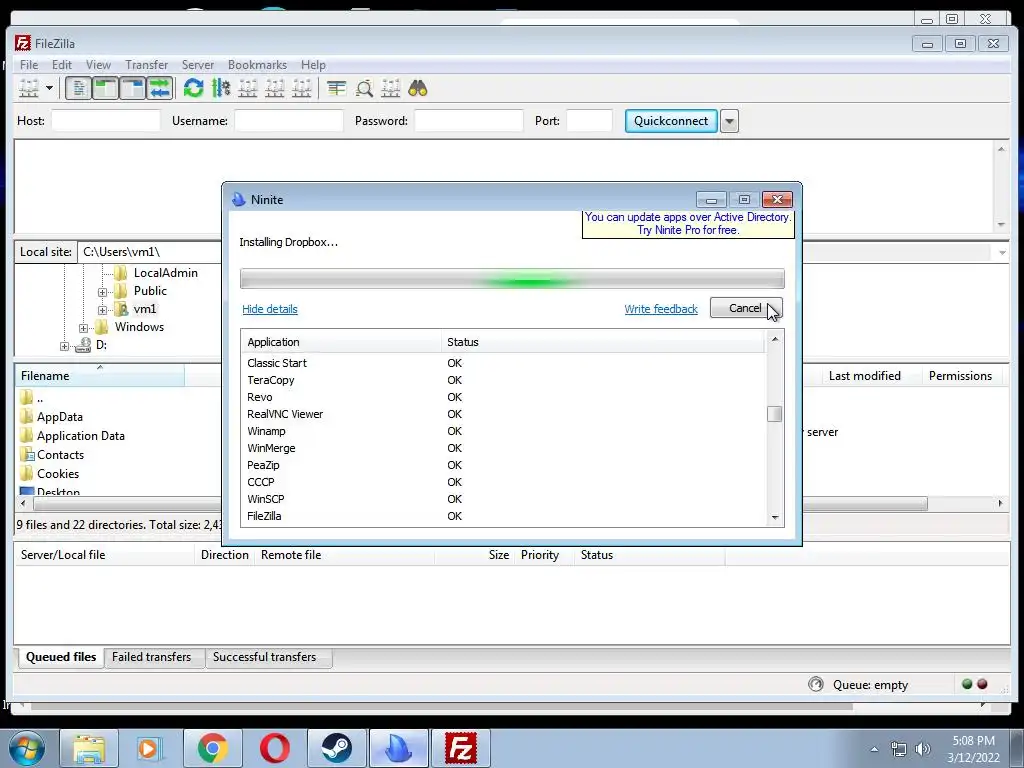Viewport: 1024px width, 768px height.
Task: Focus the Host input field
Action: point(106,121)
